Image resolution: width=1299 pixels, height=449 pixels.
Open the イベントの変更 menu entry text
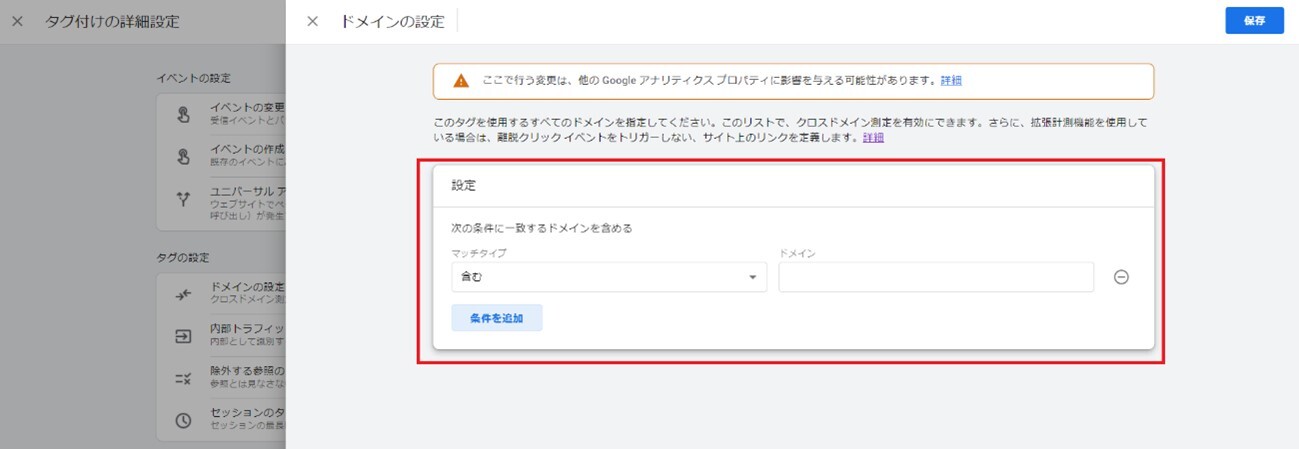pos(247,107)
